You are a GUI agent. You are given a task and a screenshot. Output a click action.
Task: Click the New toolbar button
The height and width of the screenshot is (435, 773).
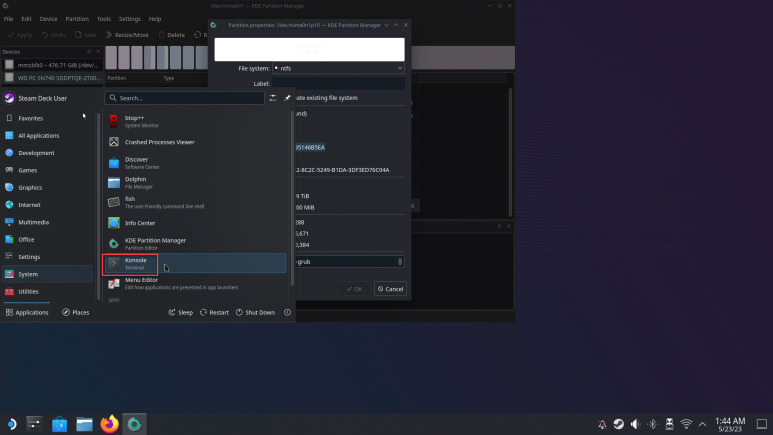pos(86,35)
